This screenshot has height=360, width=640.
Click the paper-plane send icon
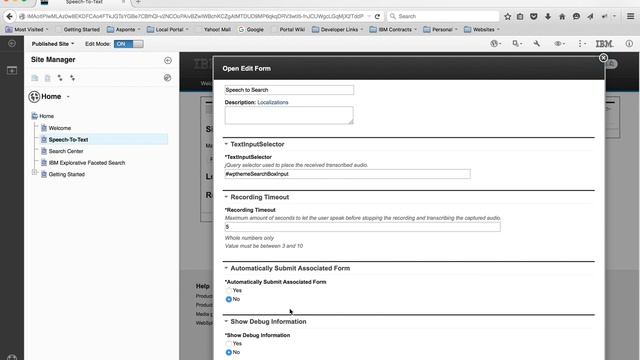(591, 16)
